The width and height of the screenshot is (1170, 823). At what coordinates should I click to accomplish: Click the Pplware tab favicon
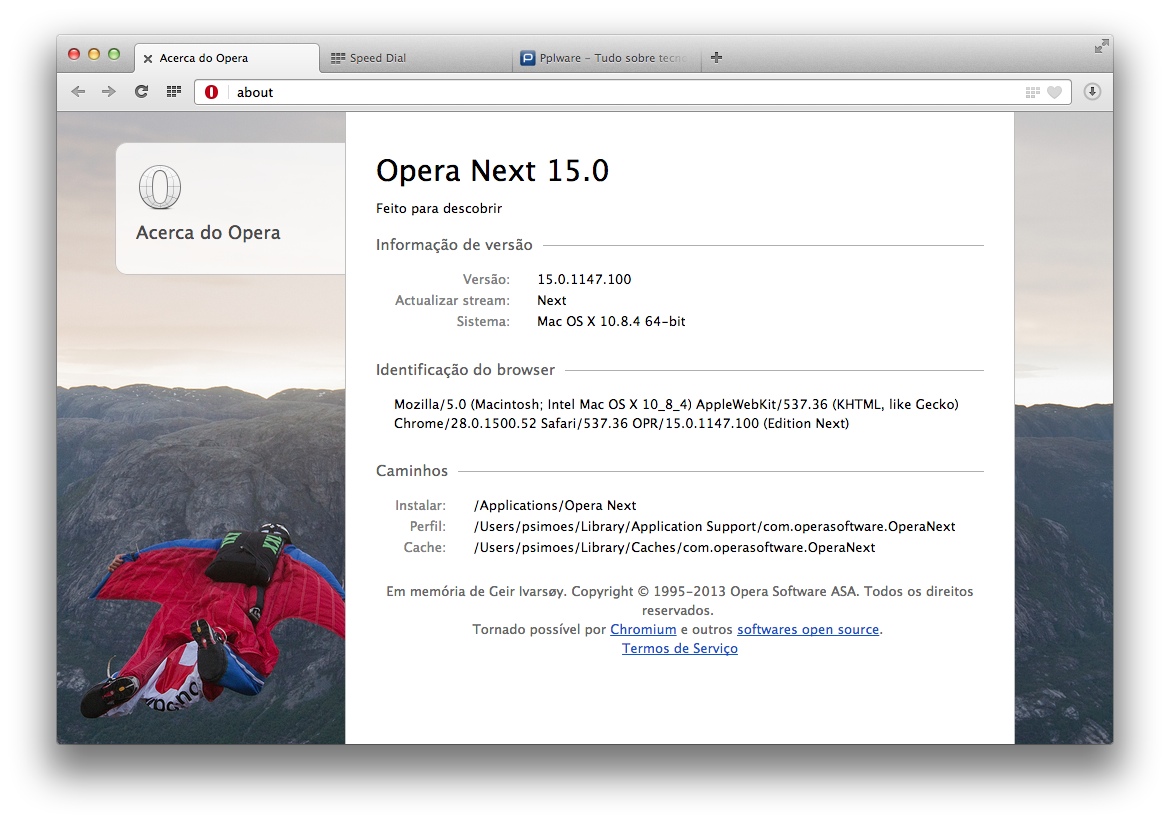point(528,57)
